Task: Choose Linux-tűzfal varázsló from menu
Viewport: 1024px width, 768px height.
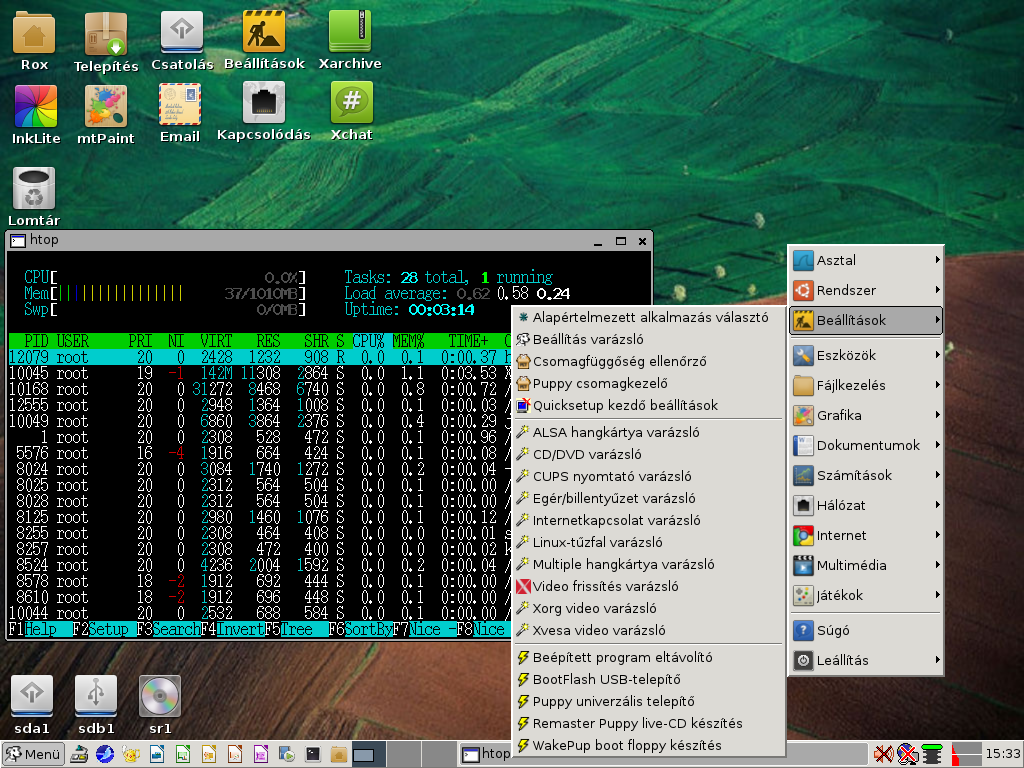Action: click(x=597, y=542)
